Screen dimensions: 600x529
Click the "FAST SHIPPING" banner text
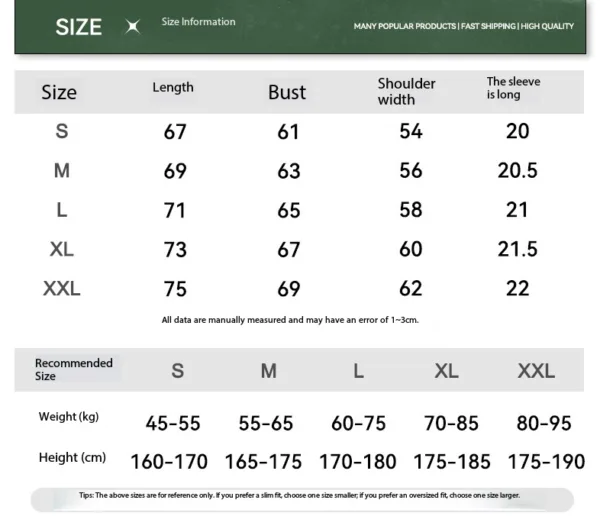click(x=488, y=26)
